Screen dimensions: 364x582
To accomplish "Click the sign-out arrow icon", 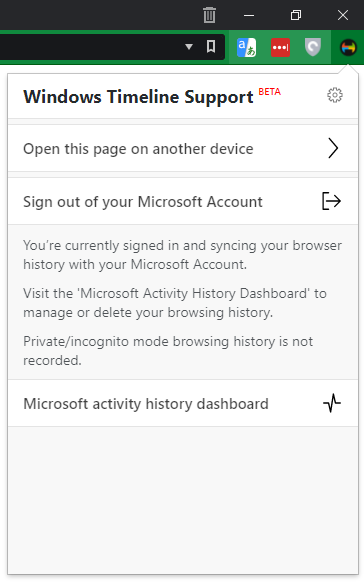I will coord(331,201).
